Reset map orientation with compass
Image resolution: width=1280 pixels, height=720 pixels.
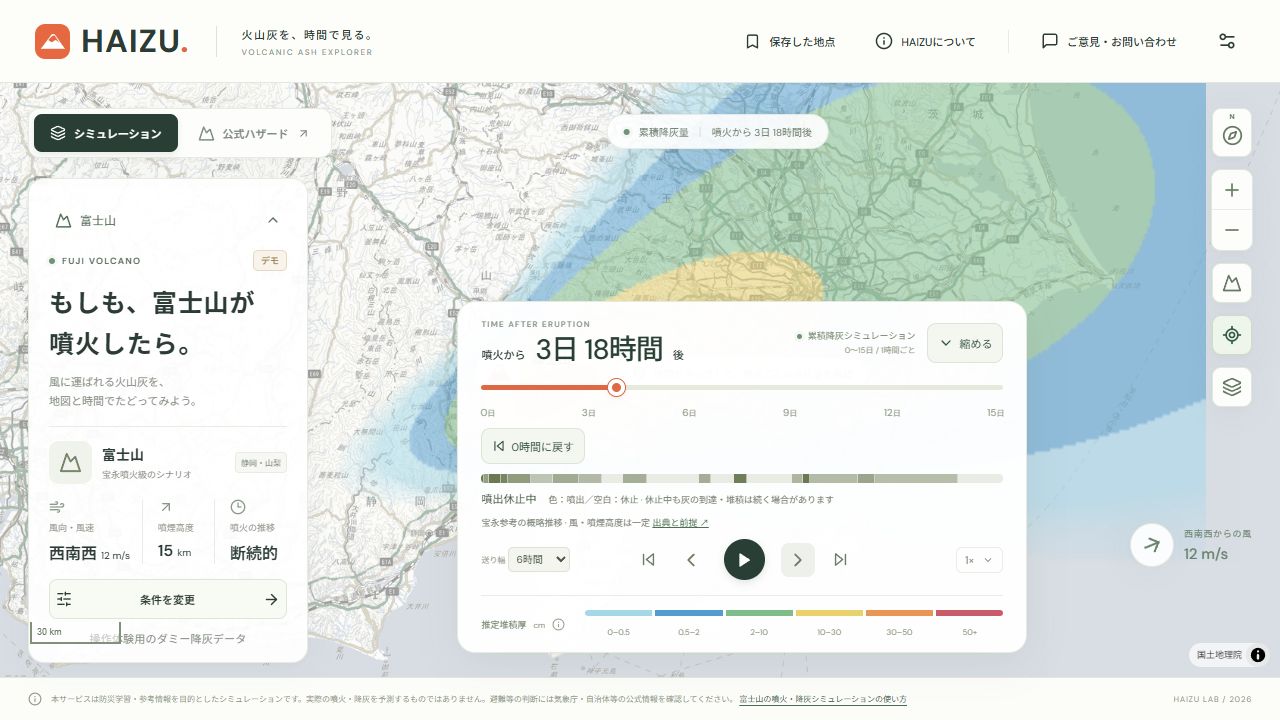point(1232,133)
